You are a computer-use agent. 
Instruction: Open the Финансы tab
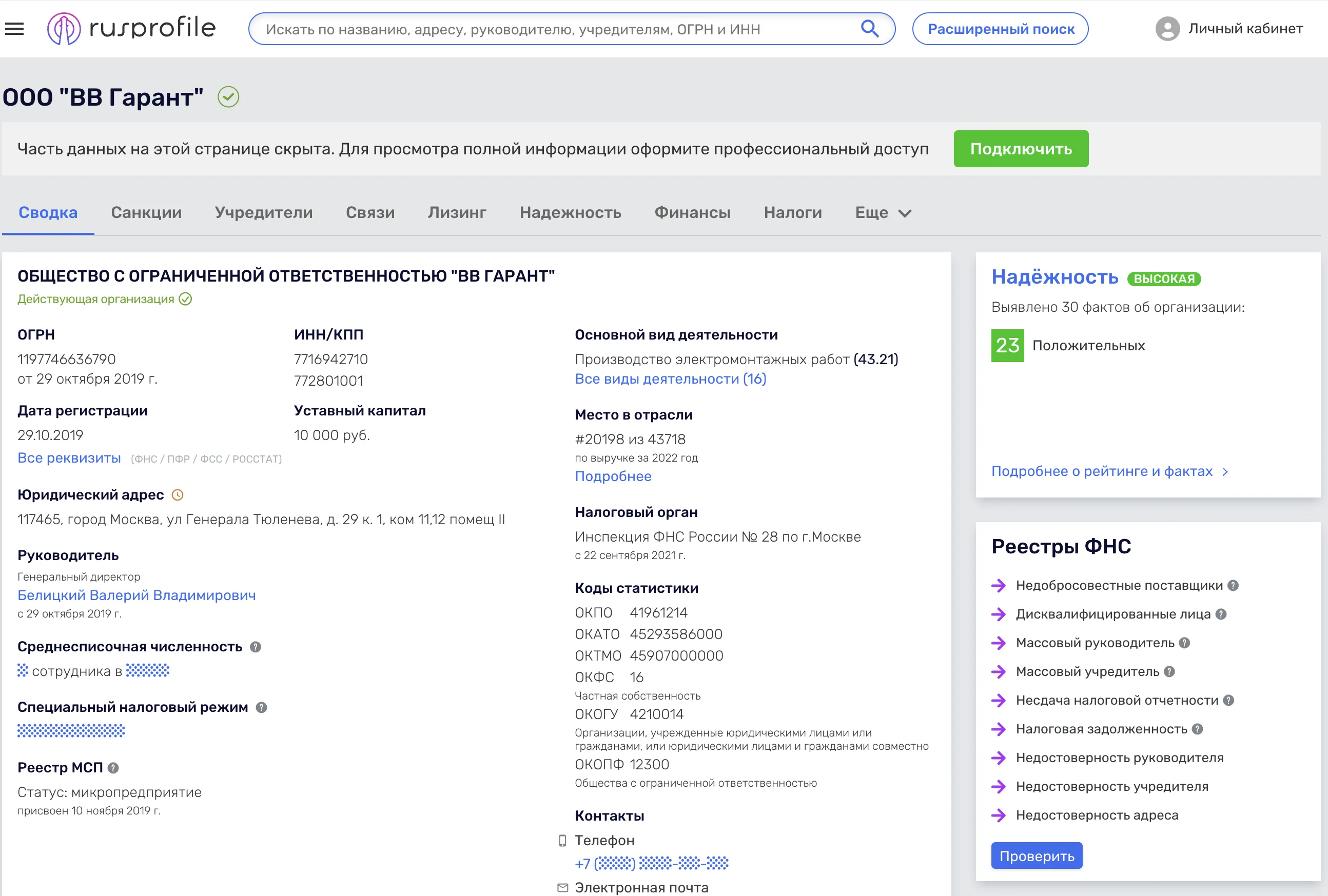pyautogui.click(x=693, y=212)
